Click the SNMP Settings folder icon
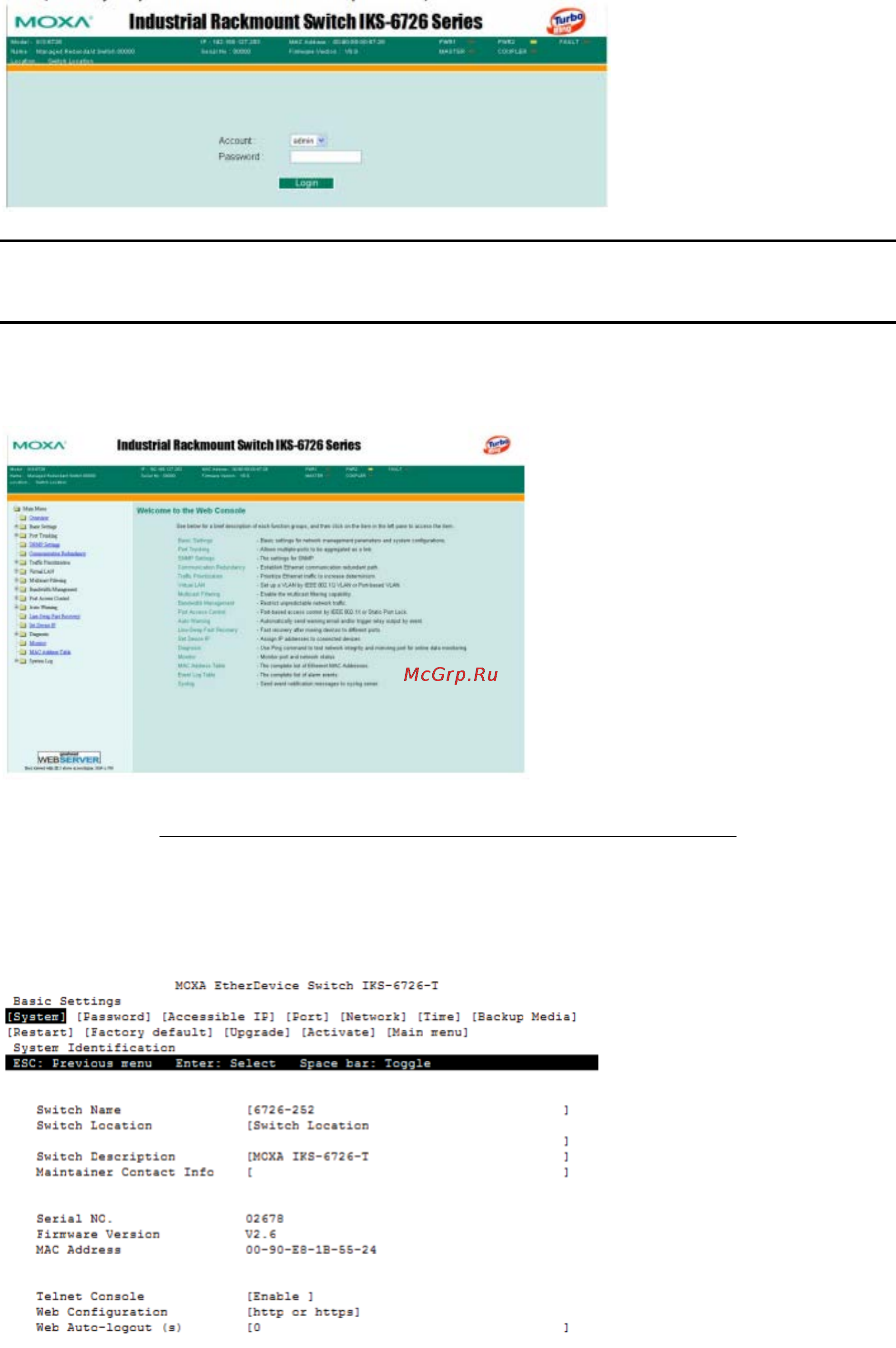Screen dimensions: 896x1348 pos(23,545)
